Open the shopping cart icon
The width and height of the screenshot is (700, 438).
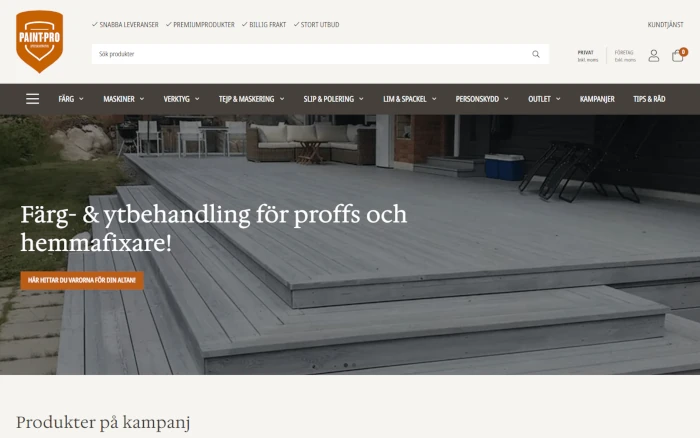[x=677, y=56]
